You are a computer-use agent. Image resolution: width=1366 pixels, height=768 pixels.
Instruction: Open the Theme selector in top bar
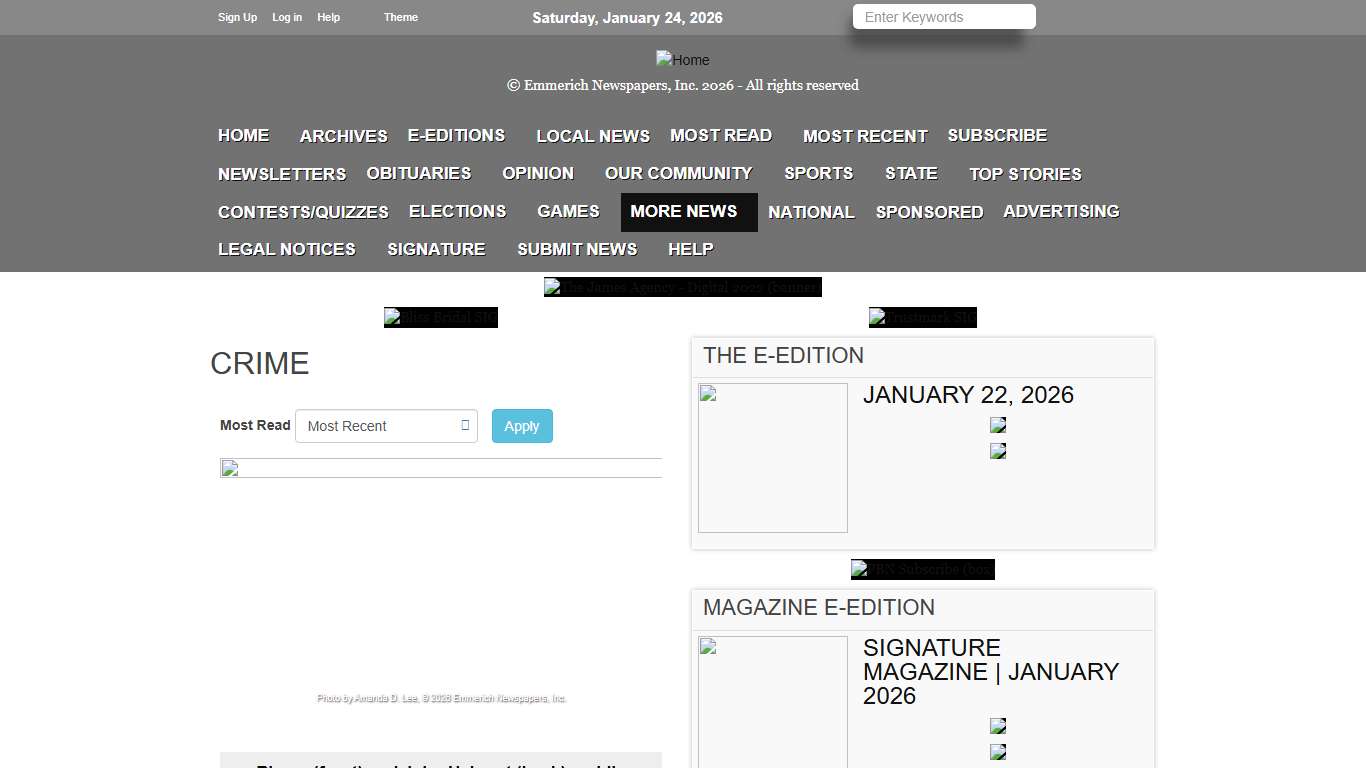click(400, 17)
